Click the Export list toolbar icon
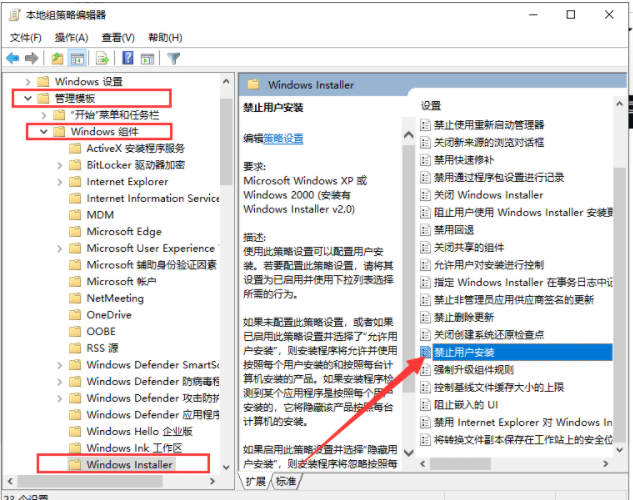The width and height of the screenshot is (633, 500). coord(103,59)
